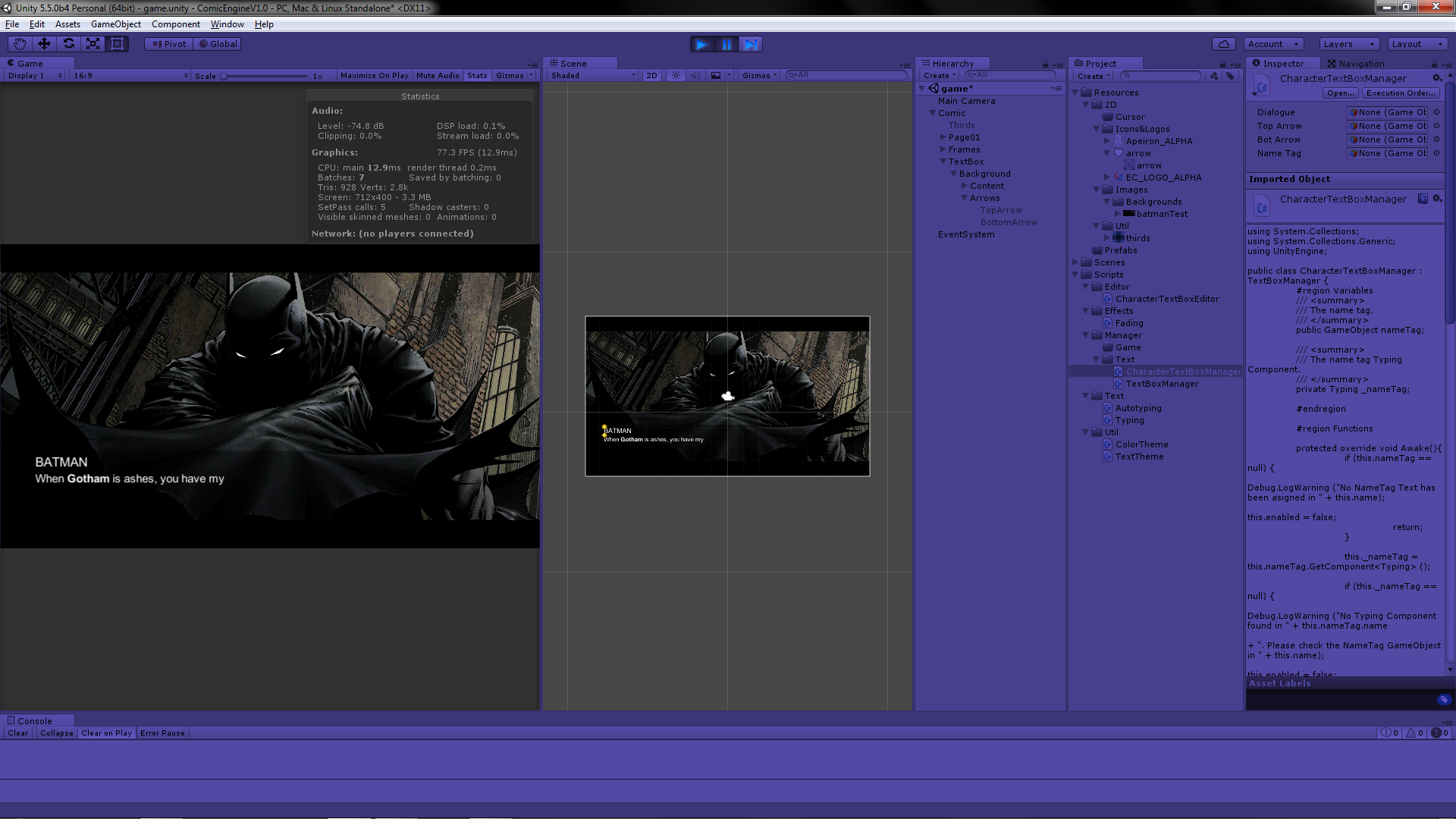The image size is (1456, 819).
Task: Toggle 2D mode in Scene view
Action: click(x=651, y=76)
